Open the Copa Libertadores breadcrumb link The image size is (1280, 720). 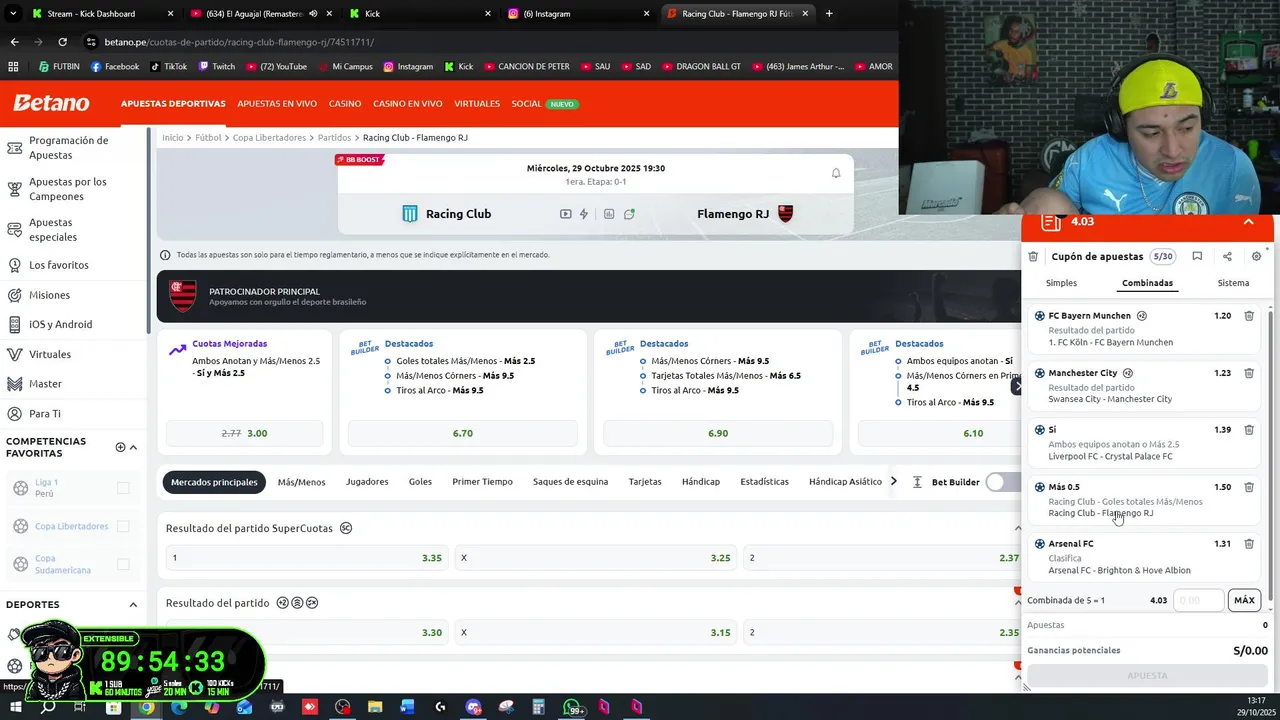(x=269, y=138)
